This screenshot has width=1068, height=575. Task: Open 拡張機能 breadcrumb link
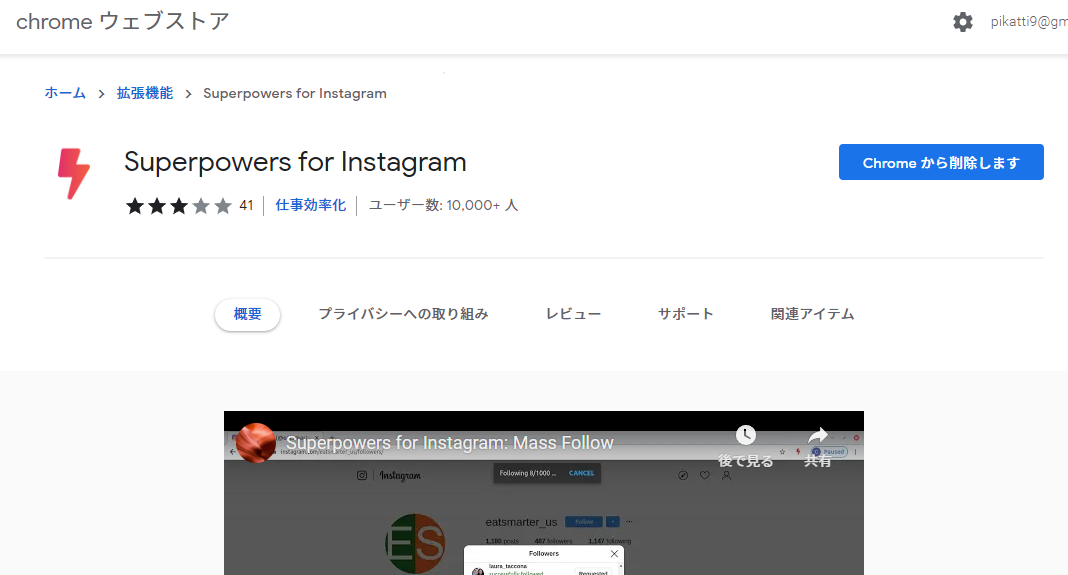point(144,93)
